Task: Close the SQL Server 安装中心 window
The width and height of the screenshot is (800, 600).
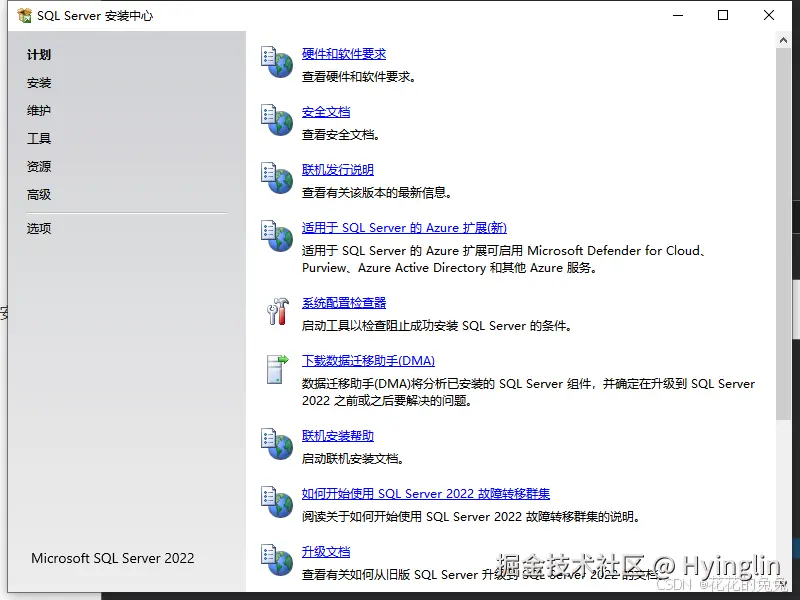Action: pyautogui.click(x=769, y=15)
